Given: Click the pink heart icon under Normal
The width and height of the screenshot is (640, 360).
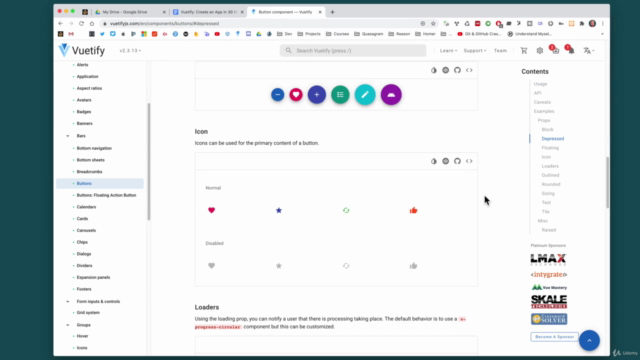Looking at the screenshot, I should click(x=211, y=210).
